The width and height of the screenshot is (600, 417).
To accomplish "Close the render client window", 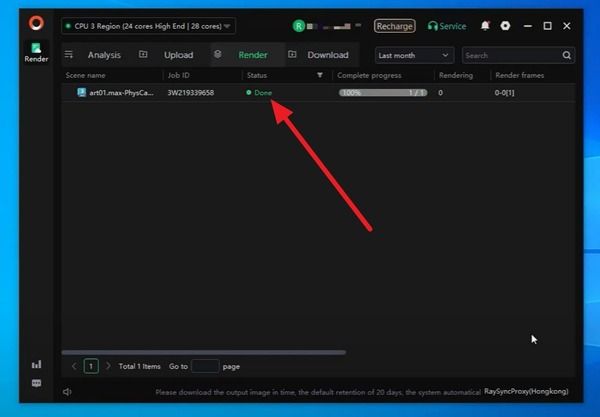I will point(567,26).
